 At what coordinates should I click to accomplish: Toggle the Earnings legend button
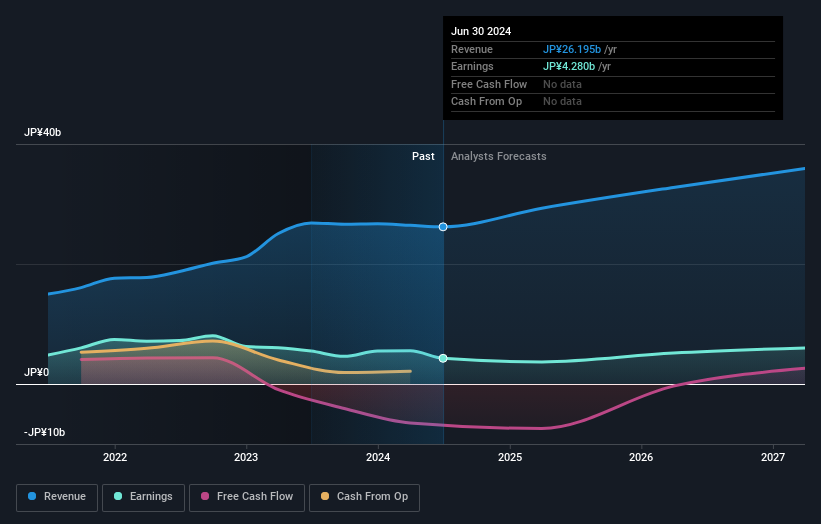(x=143, y=497)
